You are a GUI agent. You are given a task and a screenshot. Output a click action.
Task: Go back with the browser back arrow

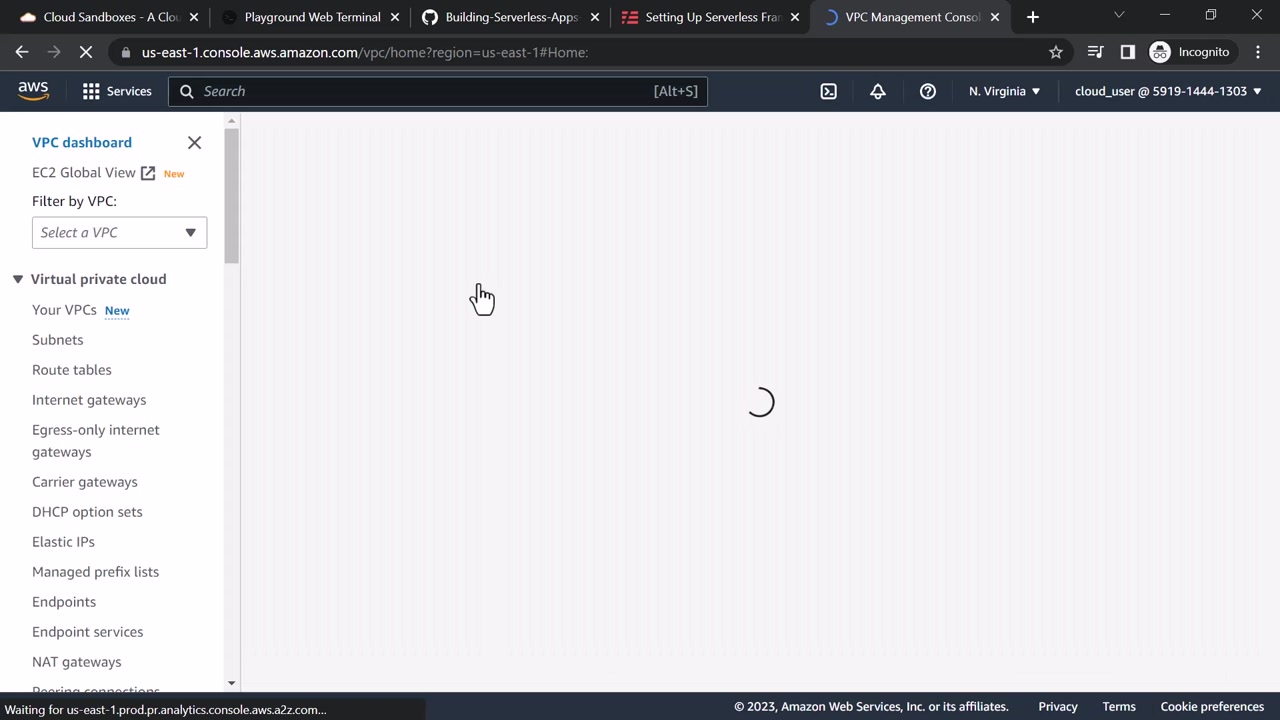(x=22, y=52)
